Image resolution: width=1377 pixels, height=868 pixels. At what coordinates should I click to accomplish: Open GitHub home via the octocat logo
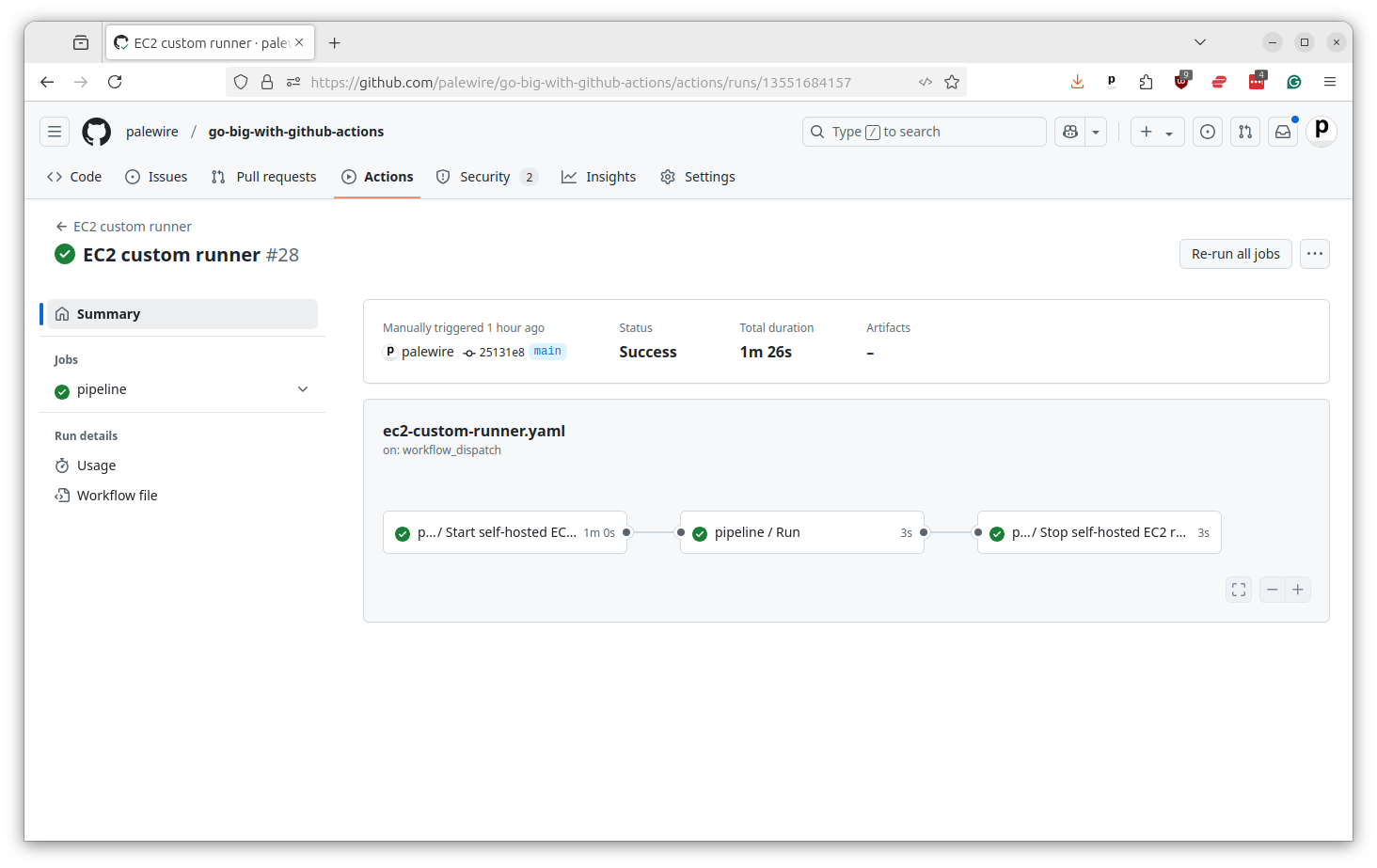[96, 132]
